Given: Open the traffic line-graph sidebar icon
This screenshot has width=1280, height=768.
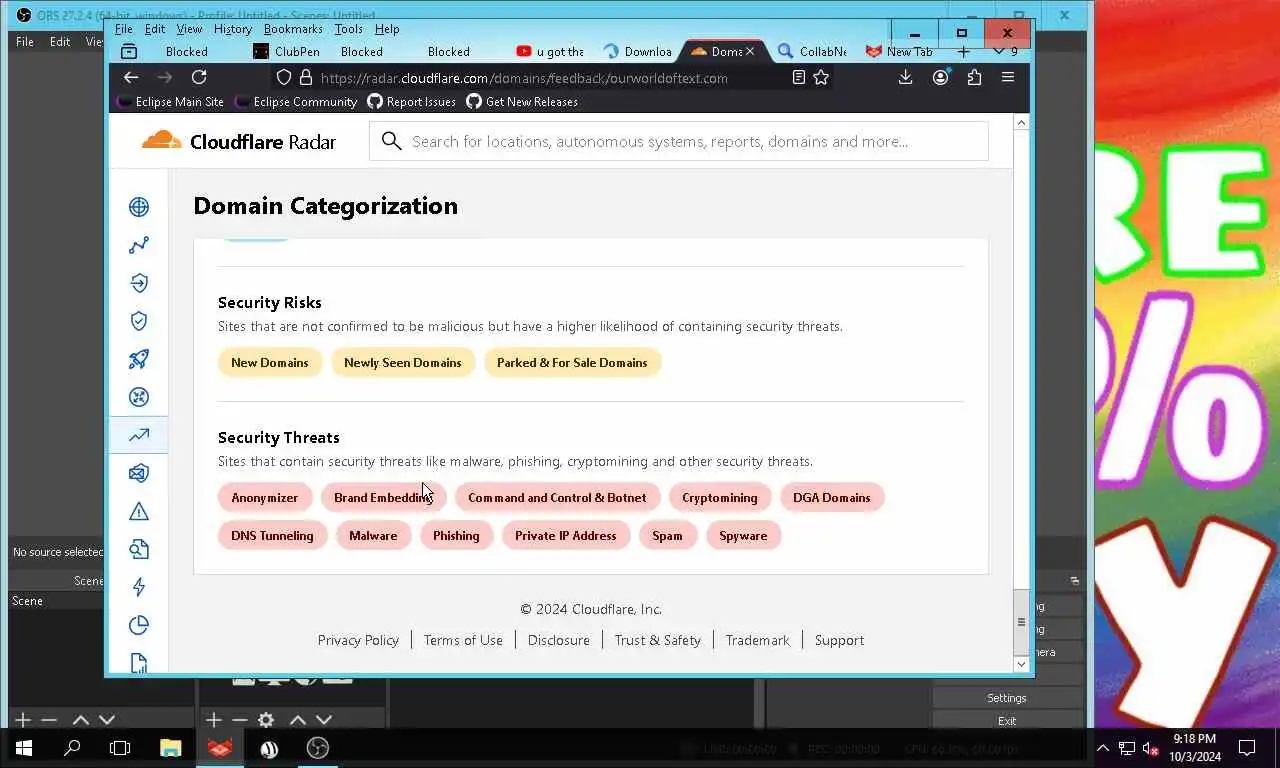Looking at the screenshot, I should click(139, 245).
